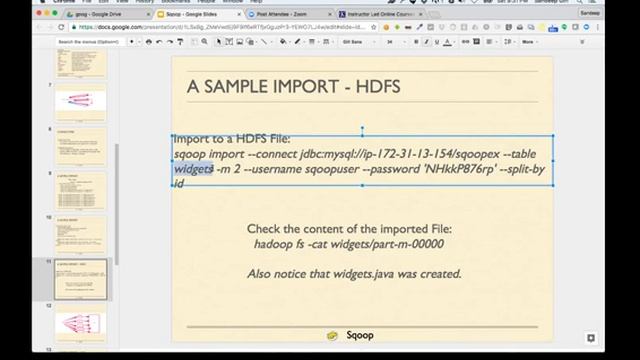Pick the fill color bucket
The image size is (640, 360).
coord(283,42)
